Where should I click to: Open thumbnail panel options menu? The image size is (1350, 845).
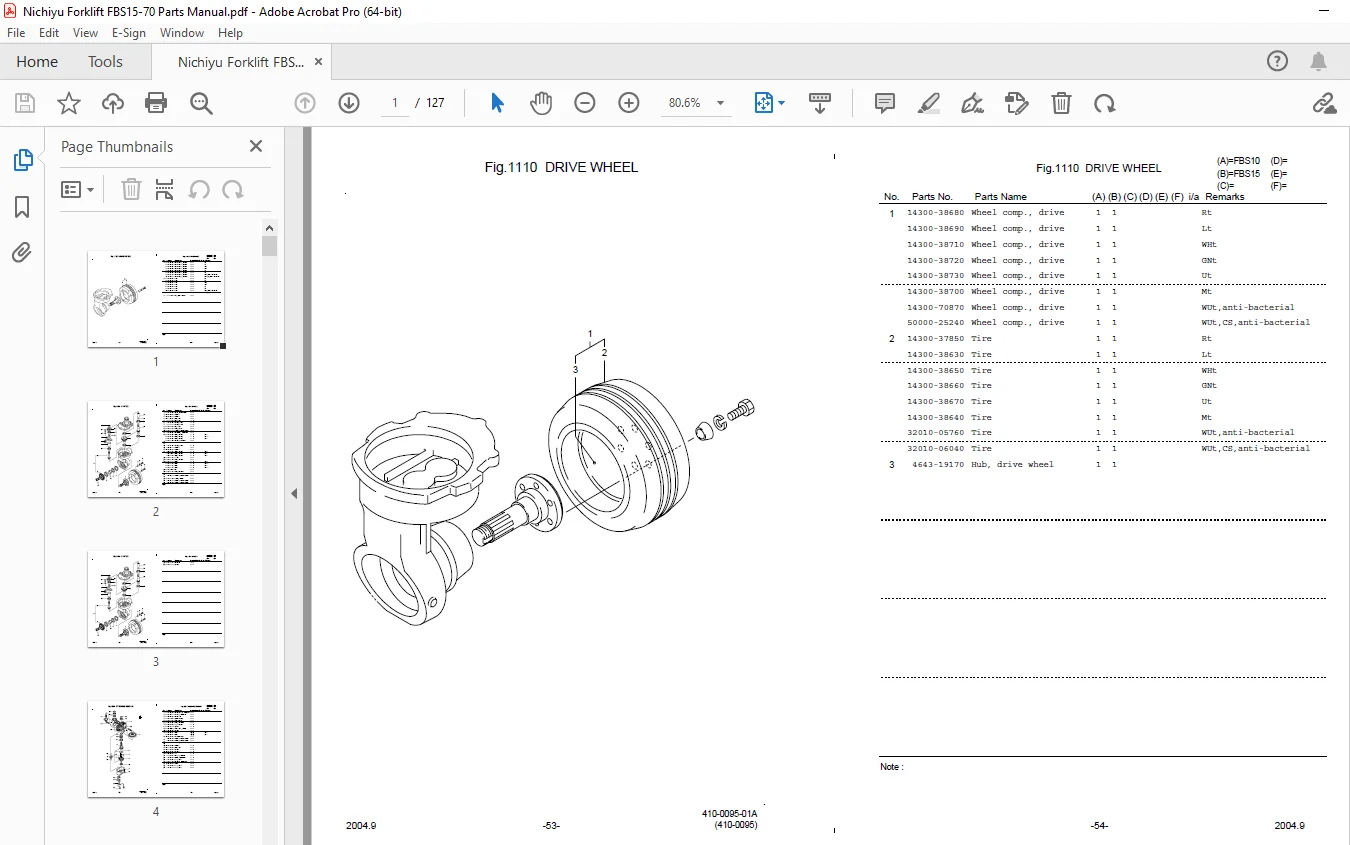coord(78,189)
